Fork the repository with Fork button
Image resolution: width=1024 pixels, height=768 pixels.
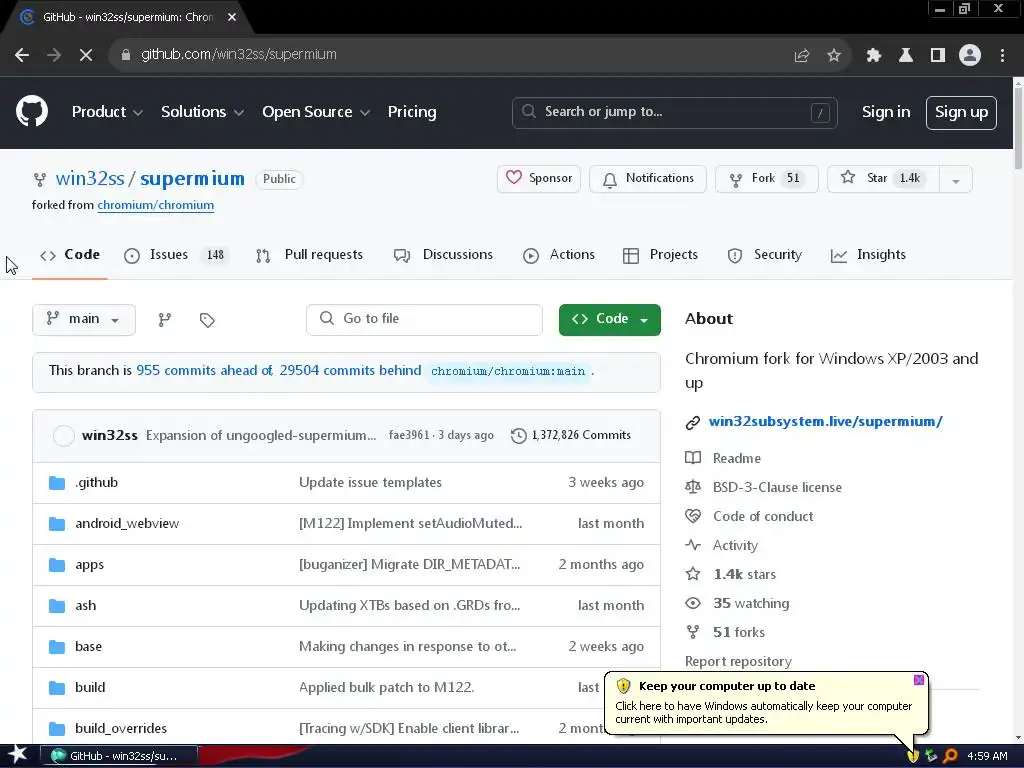(767, 179)
